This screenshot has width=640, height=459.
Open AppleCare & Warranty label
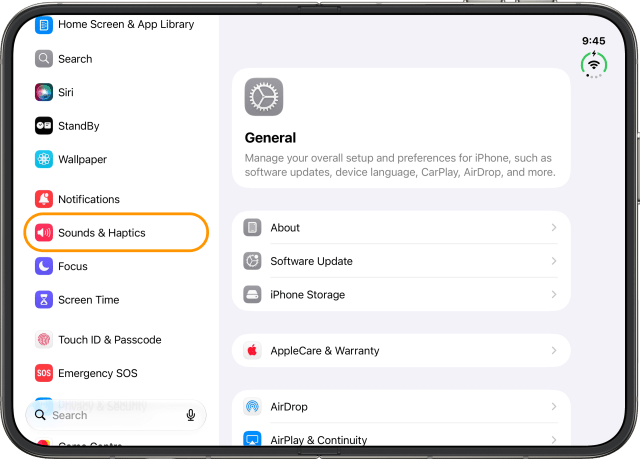click(x=325, y=350)
